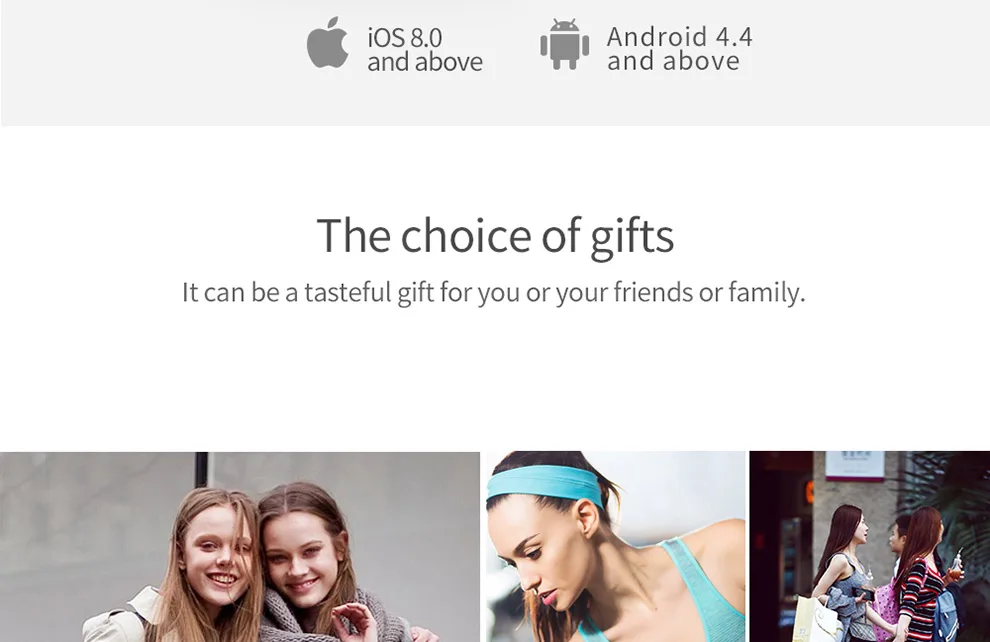Viewport: 990px width, 642px height.
Task: Open the street shopping women photo
Action: 869,547
